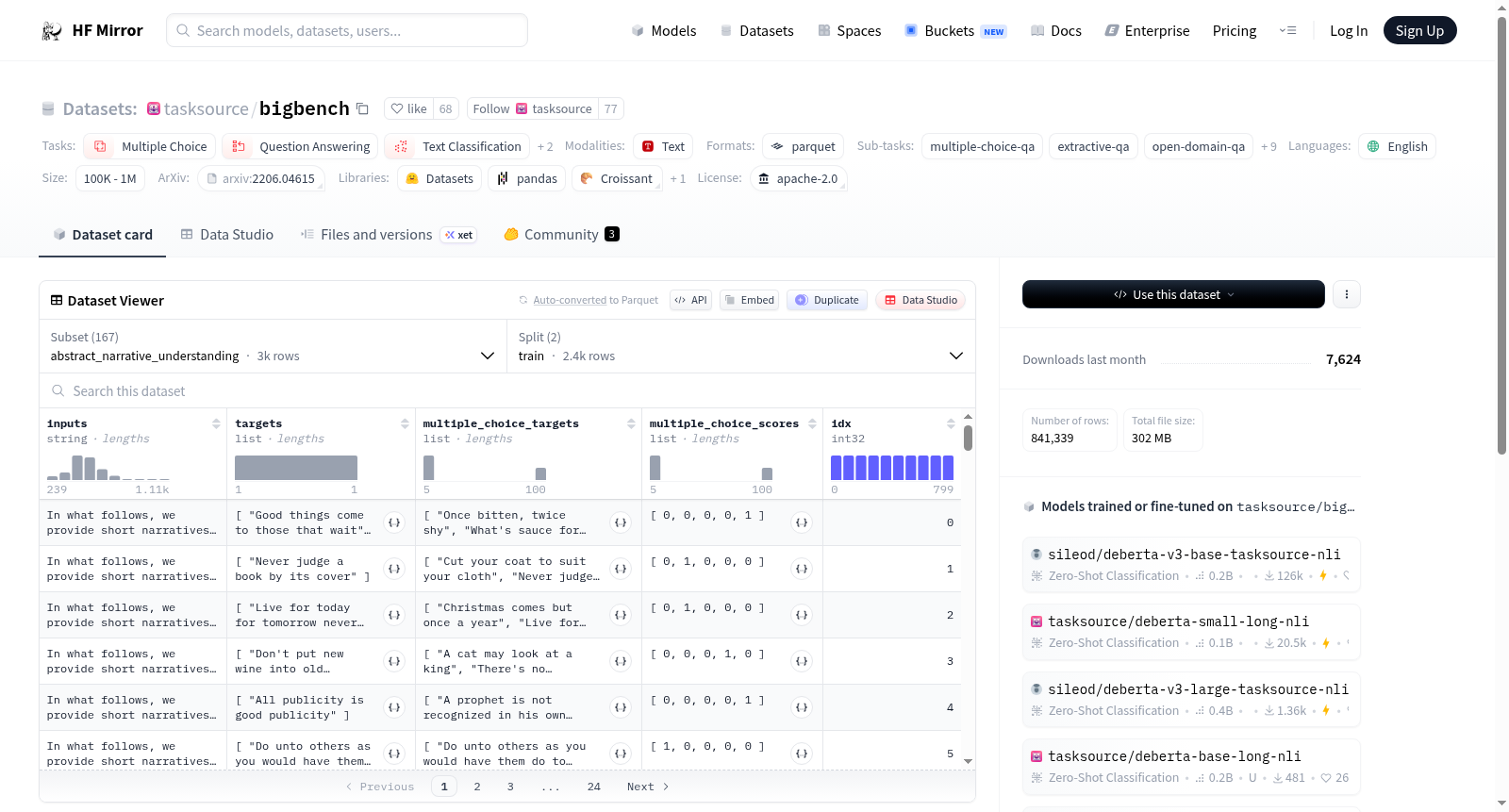This screenshot has height=812, width=1509.
Task: Open the arxiv:2206.04615 tag
Action: point(261,178)
